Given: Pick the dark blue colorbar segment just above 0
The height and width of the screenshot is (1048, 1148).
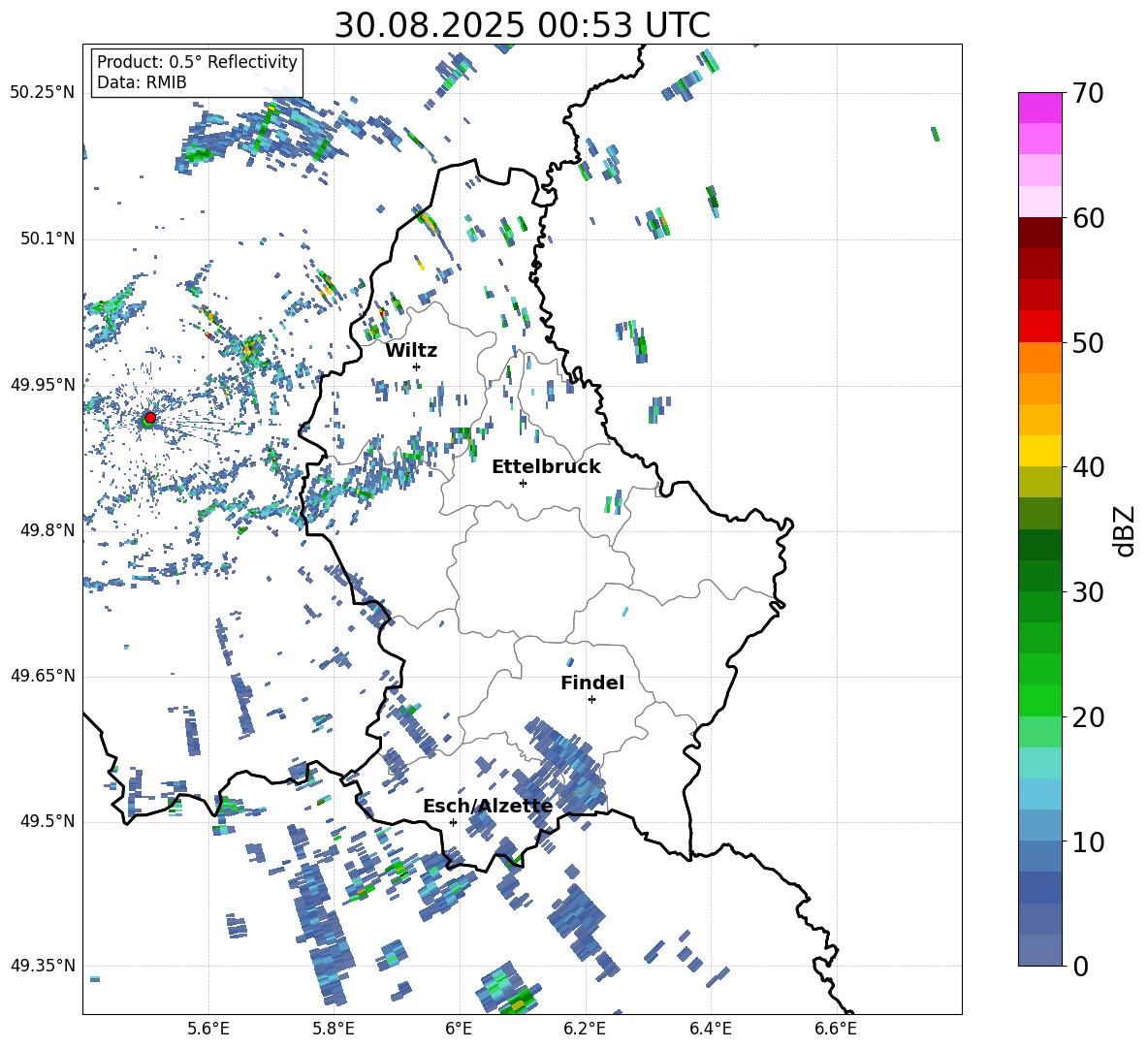Looking at the screenshot, I should 1039,951.
